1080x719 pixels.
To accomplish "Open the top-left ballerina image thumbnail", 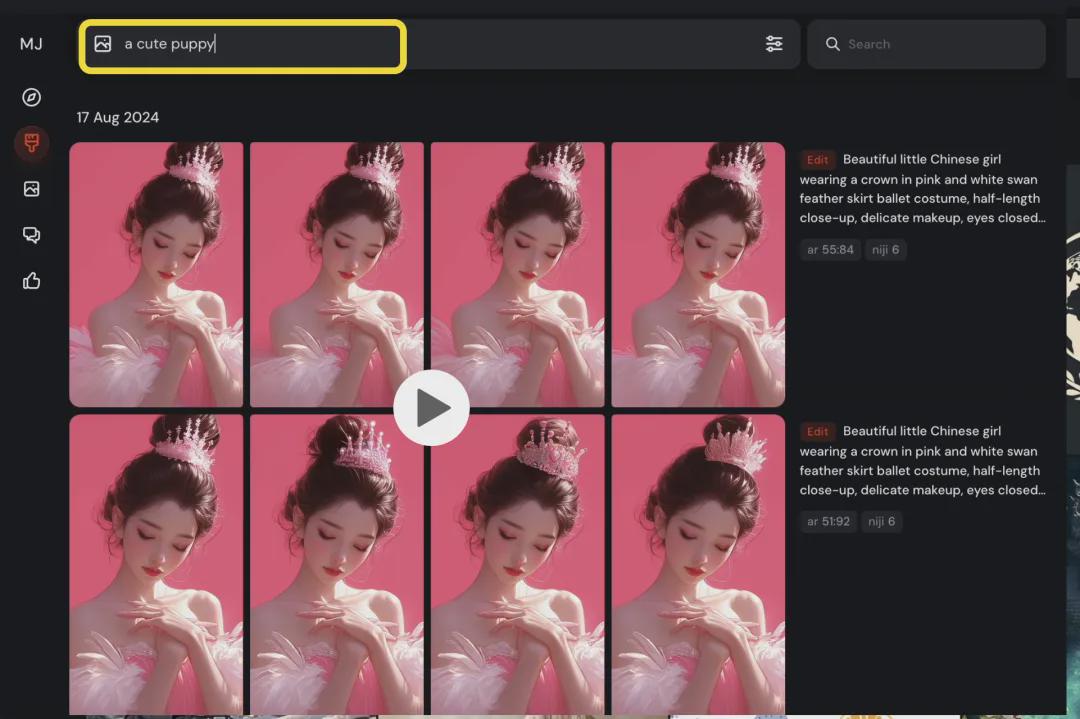I will pos(156,273).
